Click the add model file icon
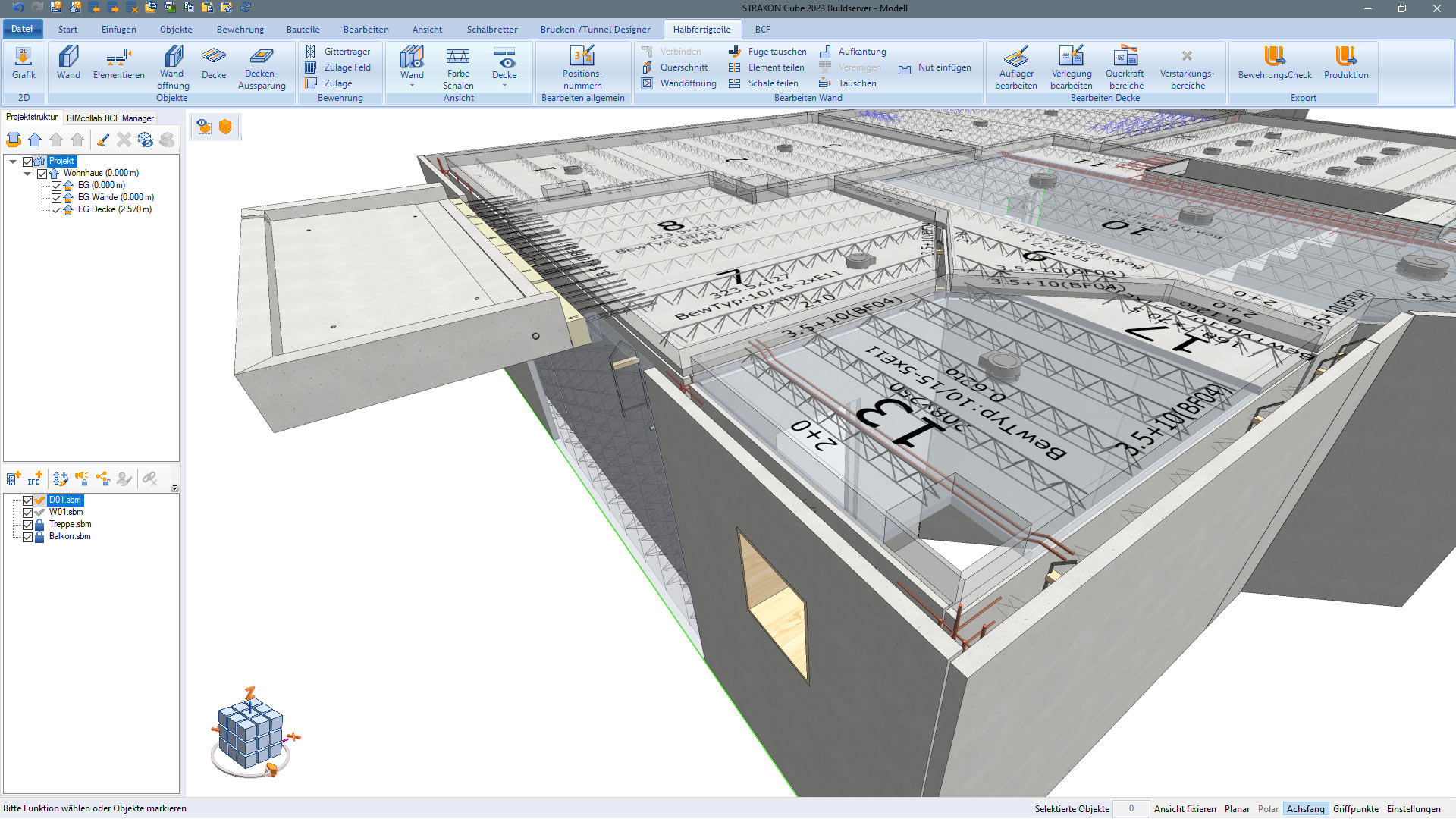The image size is (1456, 819). coord(14,479)
